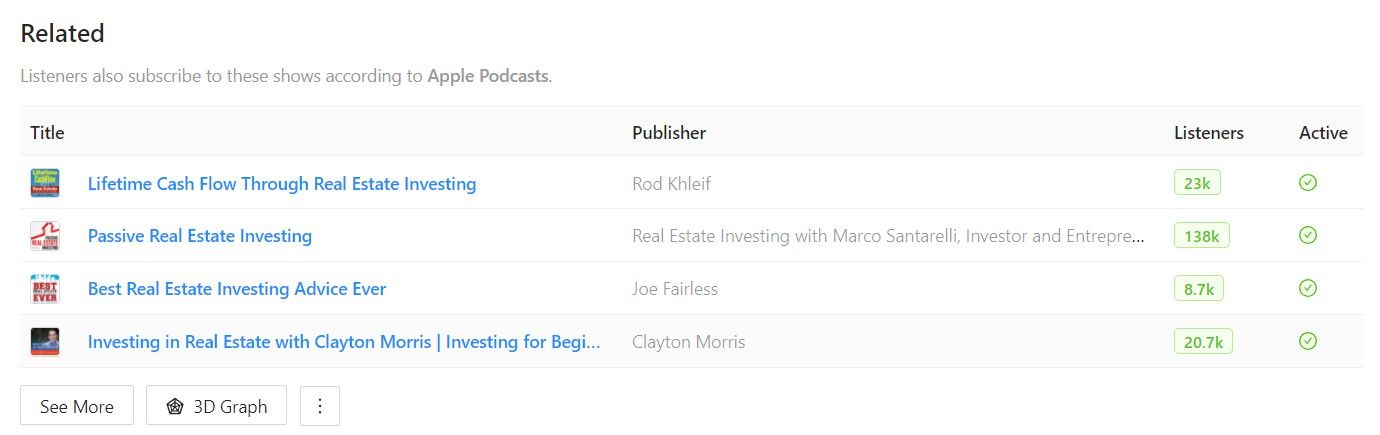Image resolution: width=1380 pixels, height=435 pixels.
Task: Click active checkmark for Clayton Morris show
Action: [x=1307, y=341]
